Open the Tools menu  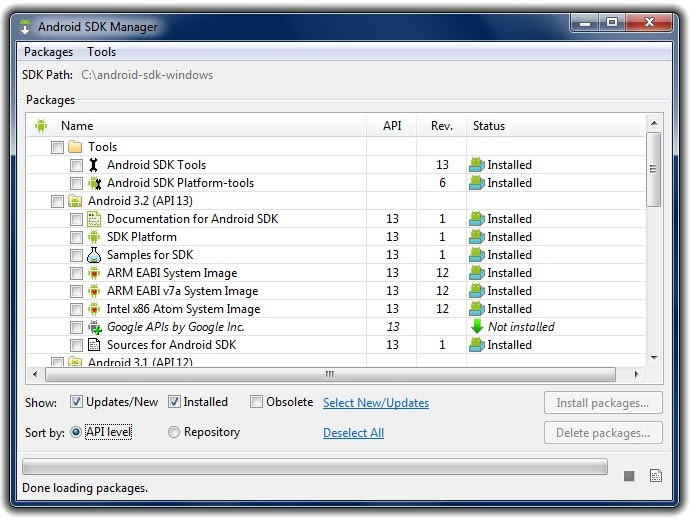point(102,52)
